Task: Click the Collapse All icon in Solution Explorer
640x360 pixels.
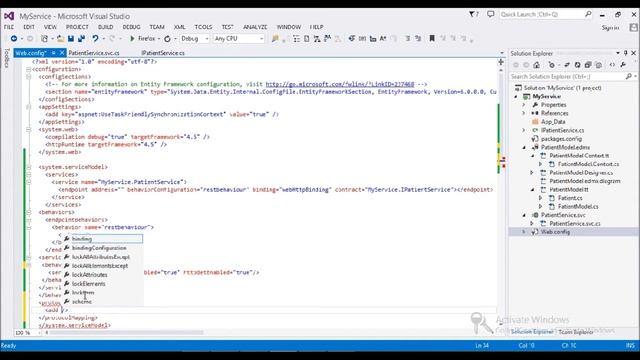Action: click(588, 65)
